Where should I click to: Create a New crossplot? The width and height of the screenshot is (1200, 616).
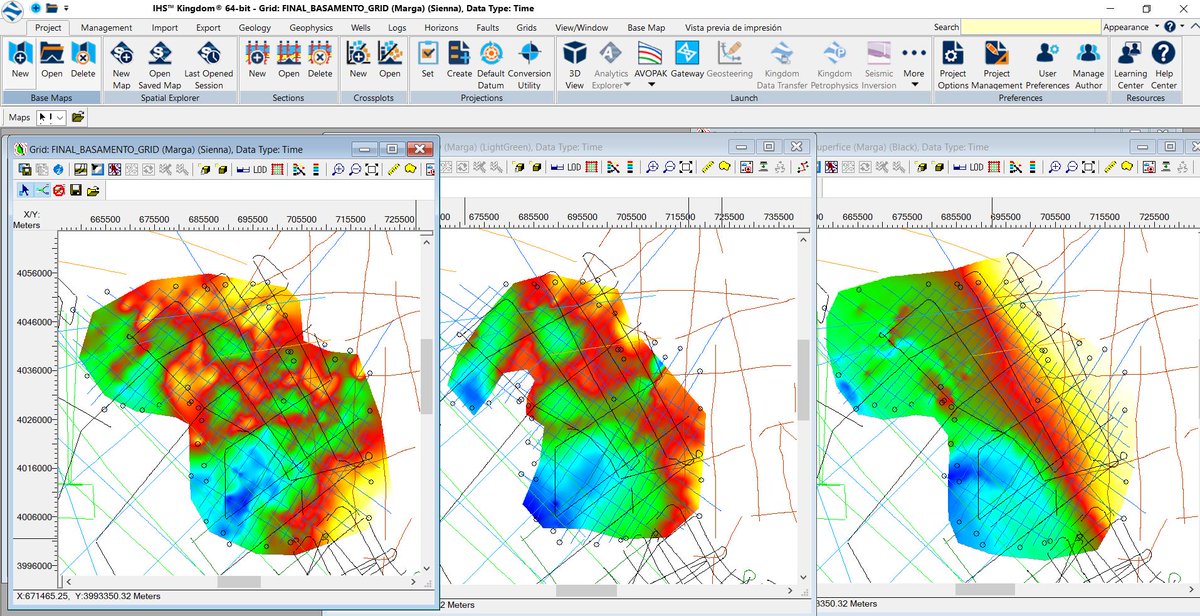coord(358,59)
